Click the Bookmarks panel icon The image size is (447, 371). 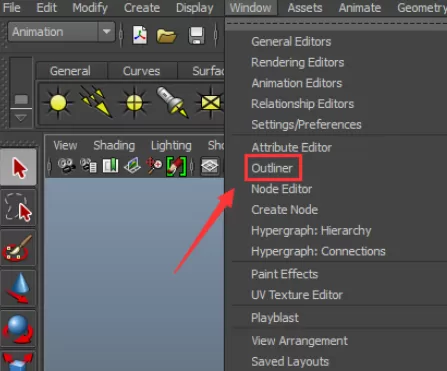[110, 166]
